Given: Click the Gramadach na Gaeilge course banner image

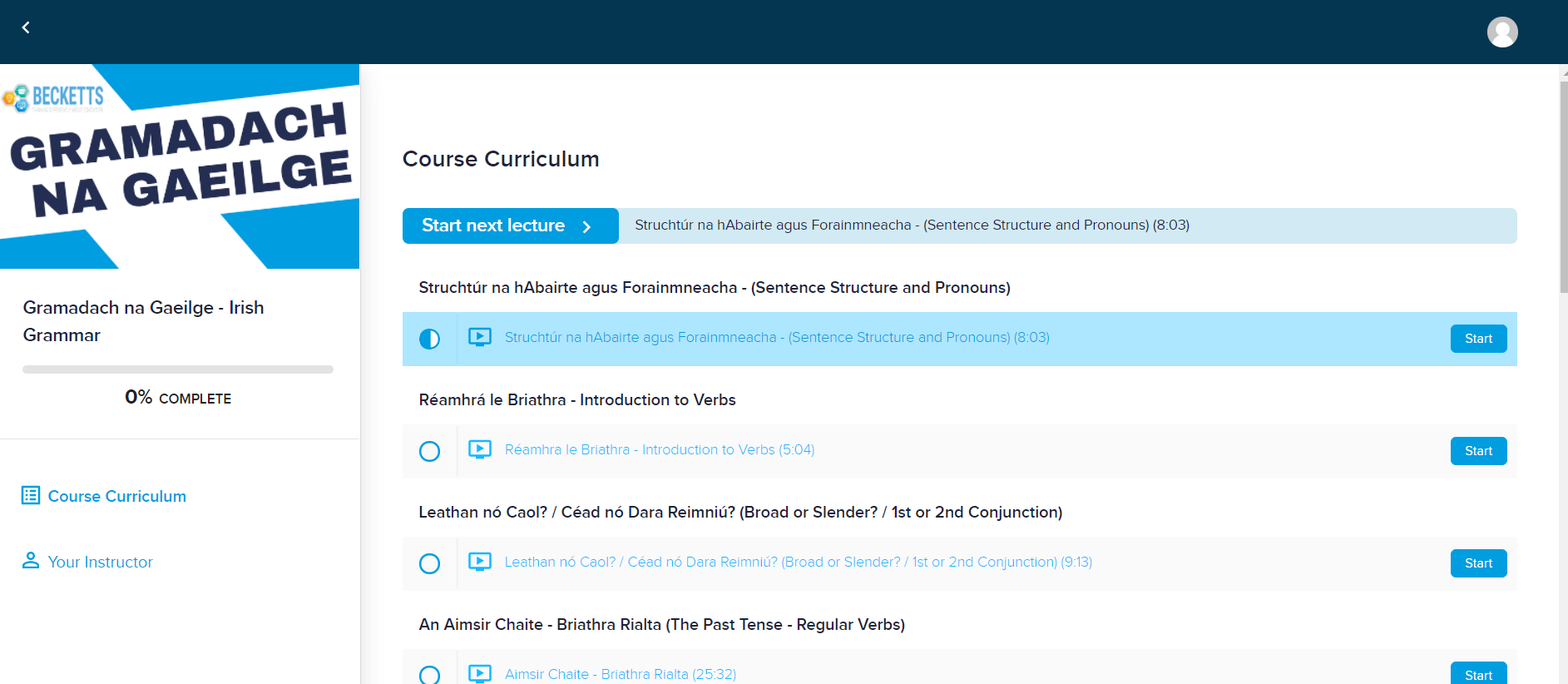Looking at the screenshot, I should 180,166.
